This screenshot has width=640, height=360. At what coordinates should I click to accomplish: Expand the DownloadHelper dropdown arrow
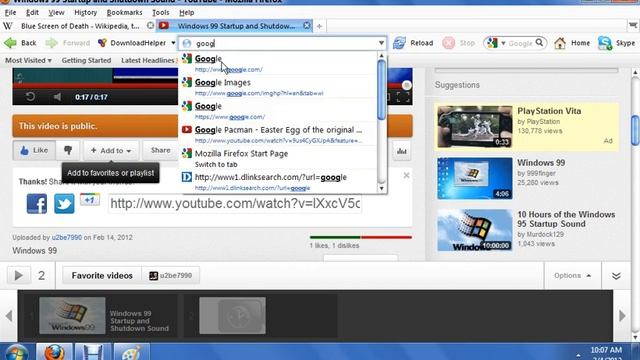tap(173, 43)
